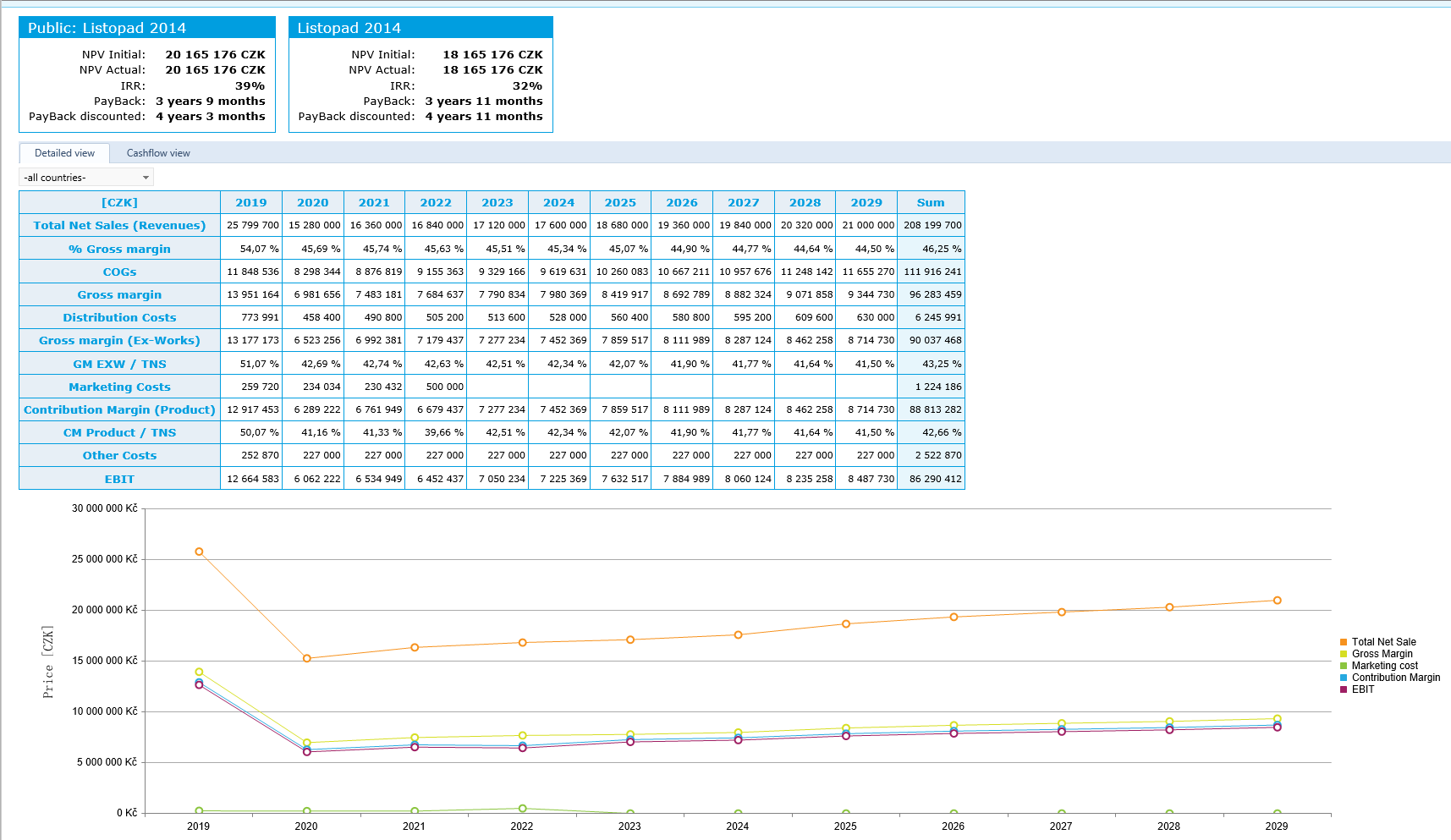Click the sum cell 208 199 700

pyautogui.click(x=932, y=225)
